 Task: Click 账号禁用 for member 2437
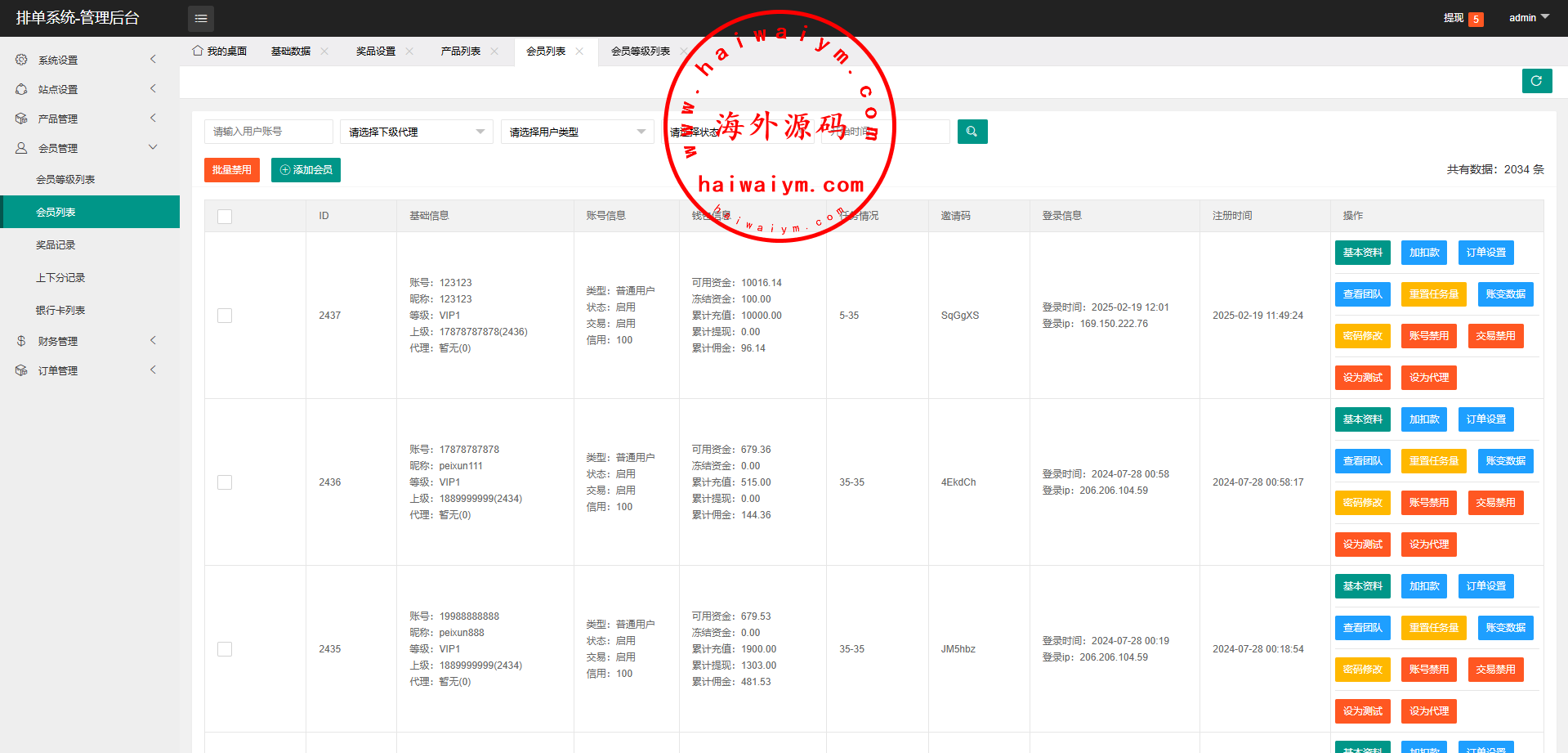1428,336
